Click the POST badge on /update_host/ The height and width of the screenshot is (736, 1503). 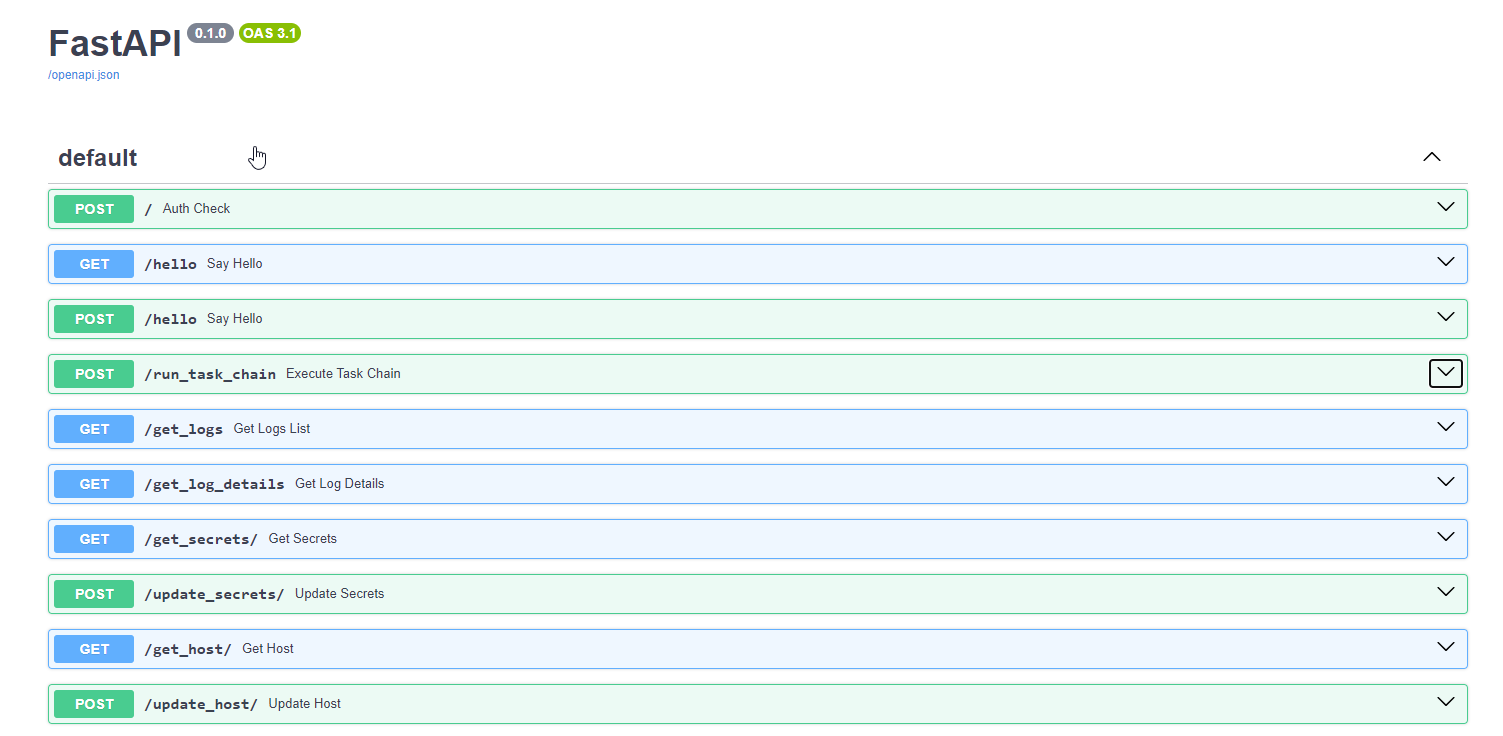tap(93, 703)
